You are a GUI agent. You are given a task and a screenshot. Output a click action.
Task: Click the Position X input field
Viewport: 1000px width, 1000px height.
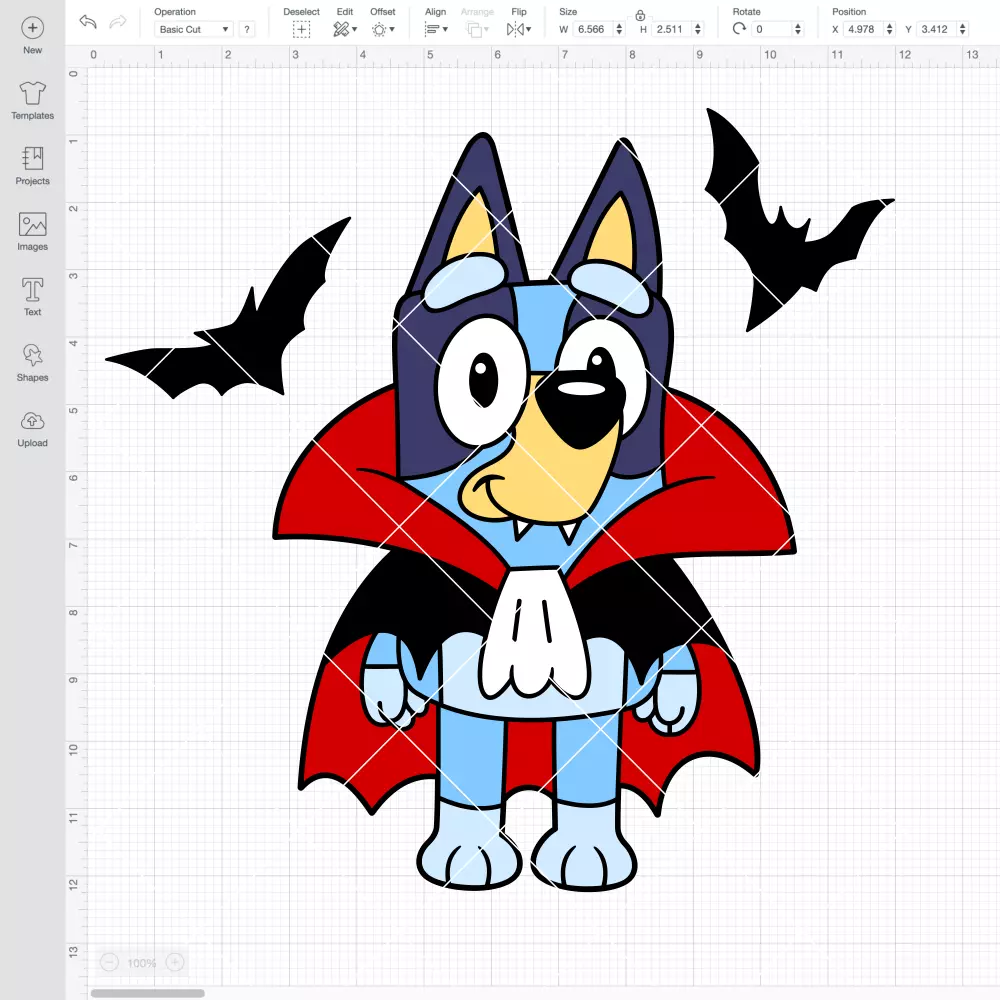pos(864,29)
